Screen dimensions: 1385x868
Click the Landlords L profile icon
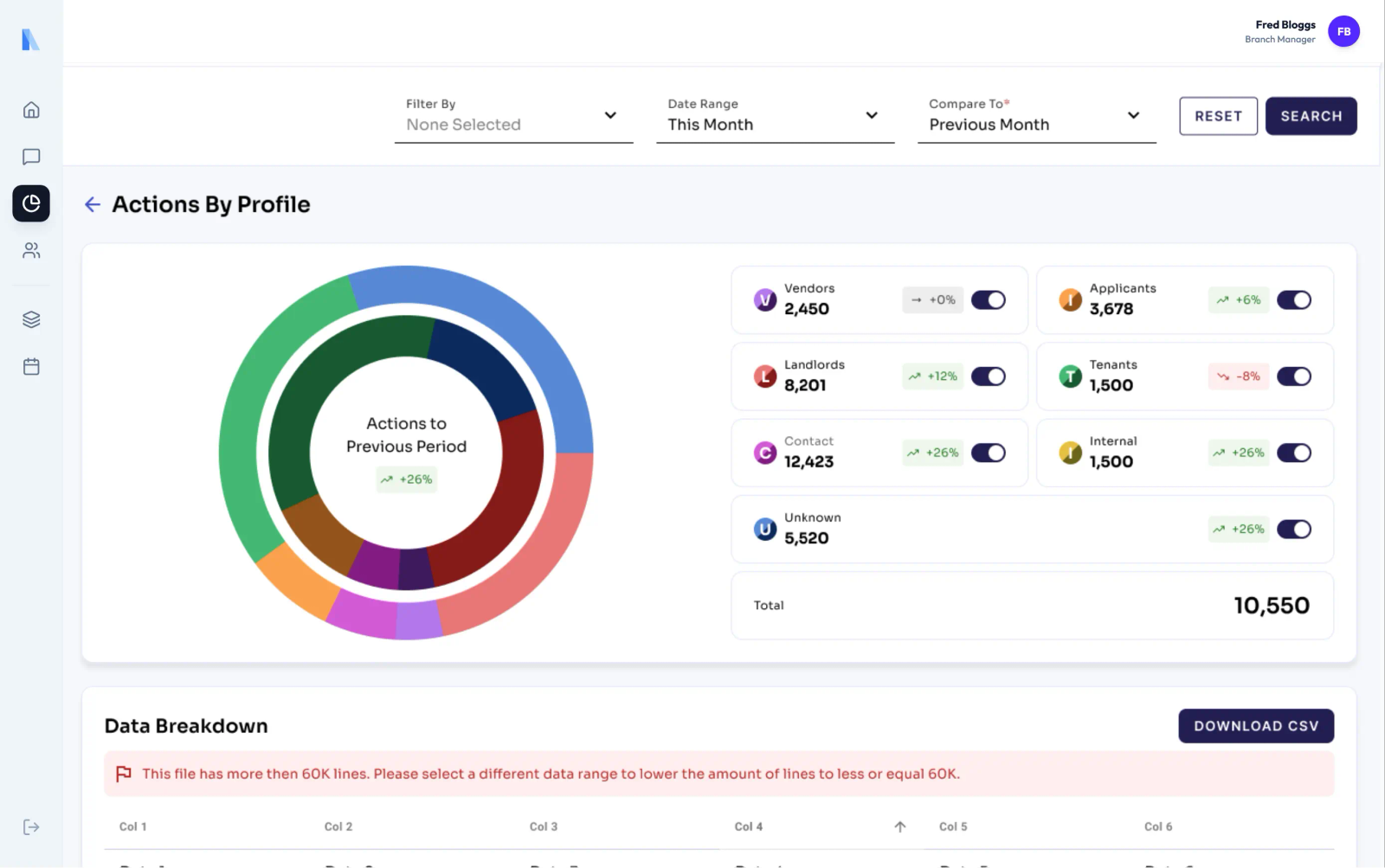765,376
